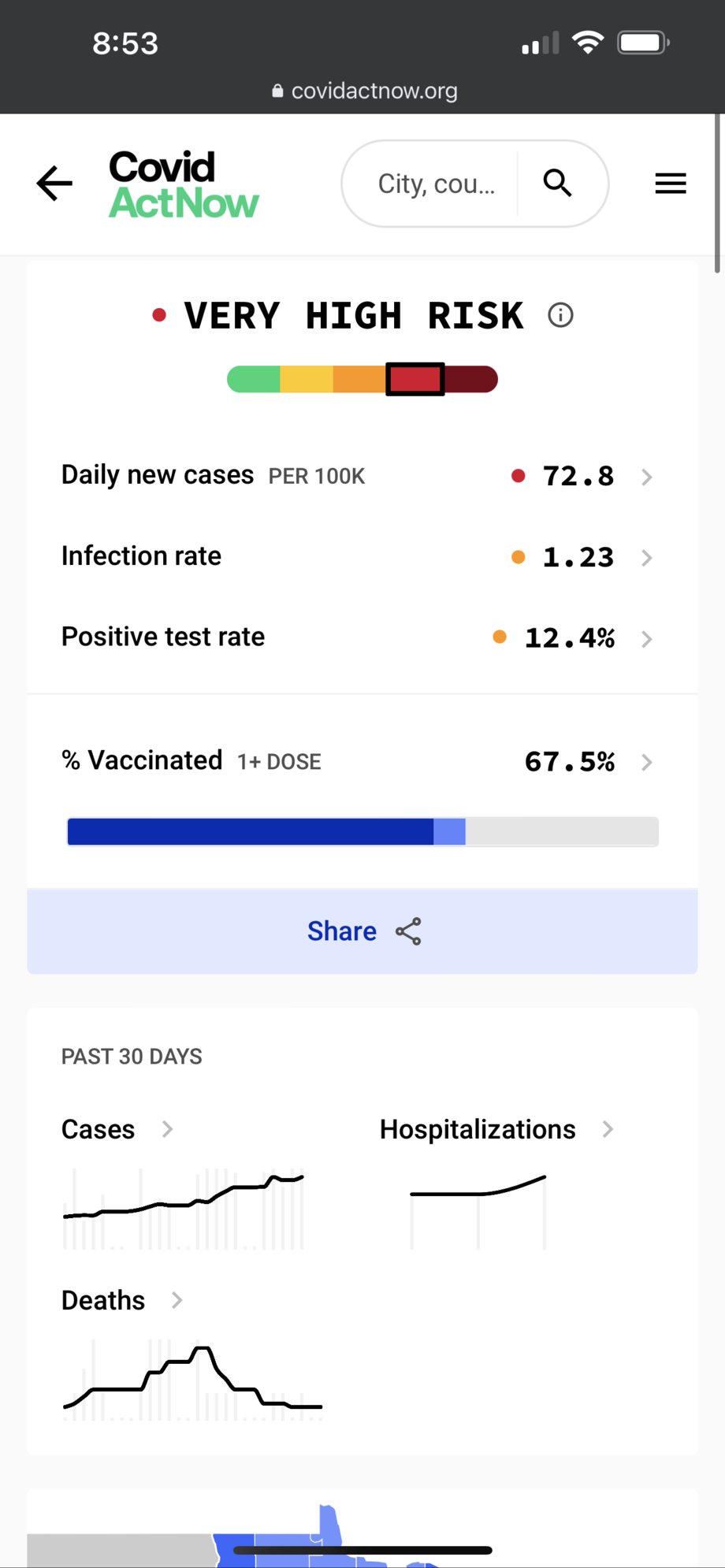Image resolution: width=725 pixels, height=1568 pixels.
Task: Open the hamburger menu icon
Action: (671, 184)
